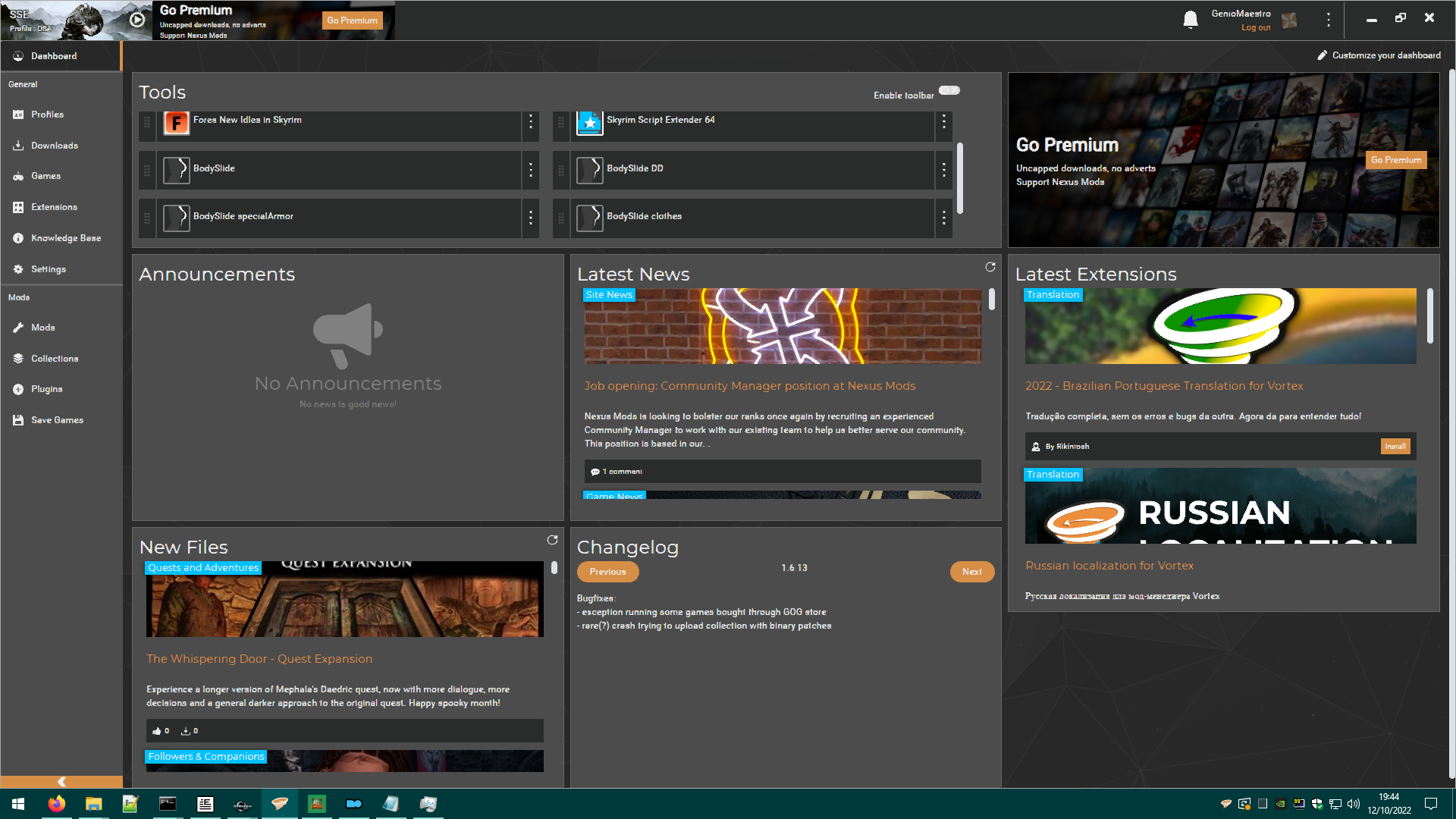Open options menu for BodySlide specialArmor
Screen dimensions: 1456x819
click(531, 218)
